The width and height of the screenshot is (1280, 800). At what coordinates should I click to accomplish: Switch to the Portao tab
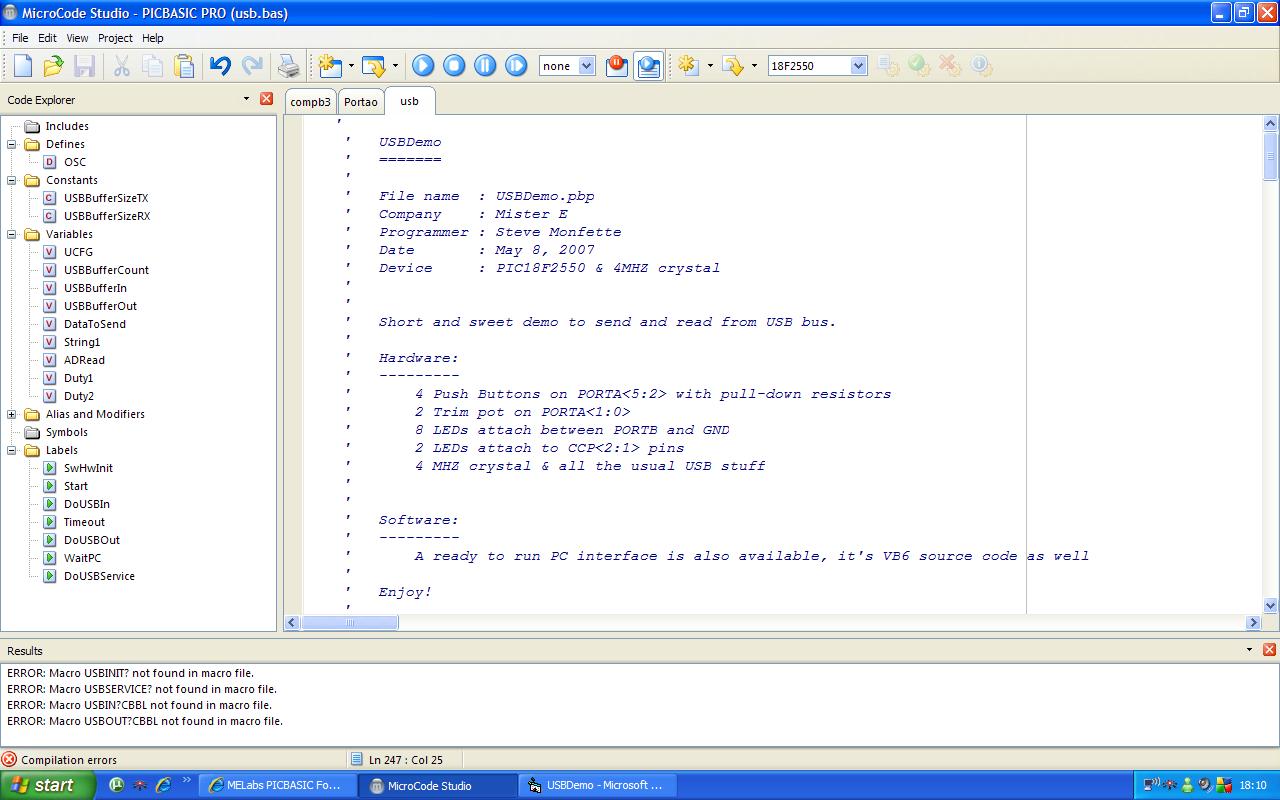click(360, 102)
